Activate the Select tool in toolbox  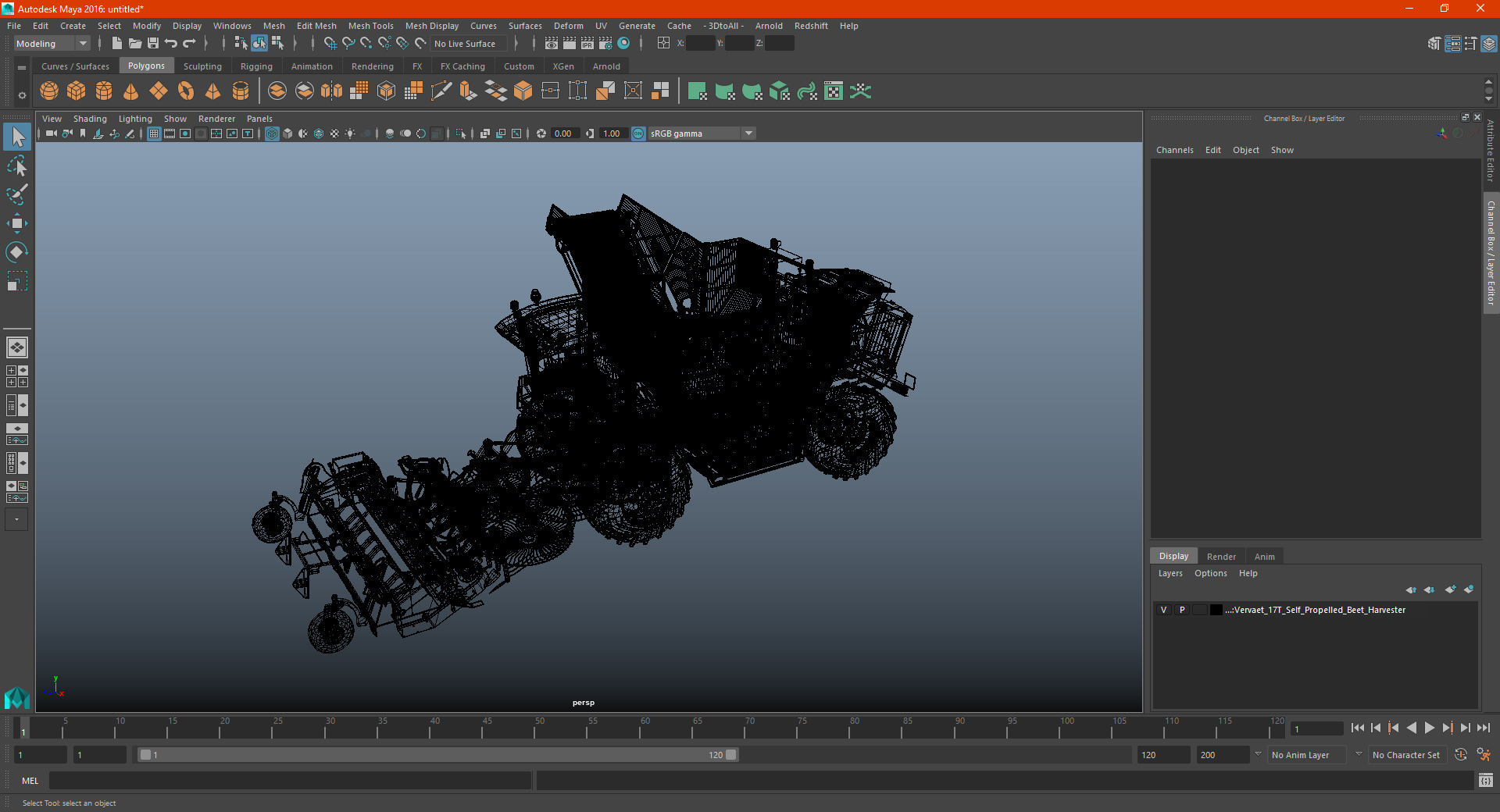click(17, 137)
